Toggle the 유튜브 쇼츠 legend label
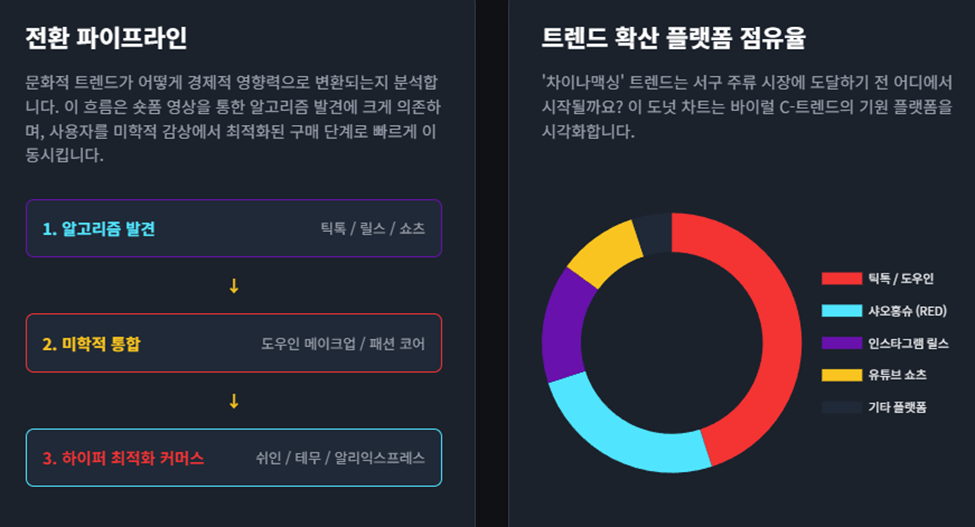This screenshot has width=975, height=527. click(897, 375)
